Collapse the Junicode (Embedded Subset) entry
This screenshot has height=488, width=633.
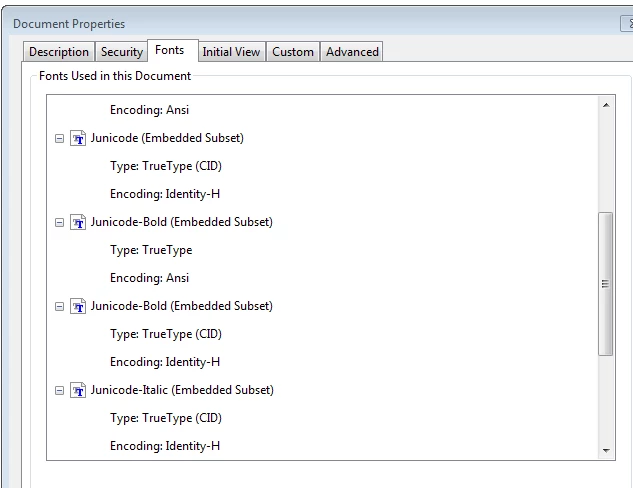pyautogui.click(x=59, y=139)
